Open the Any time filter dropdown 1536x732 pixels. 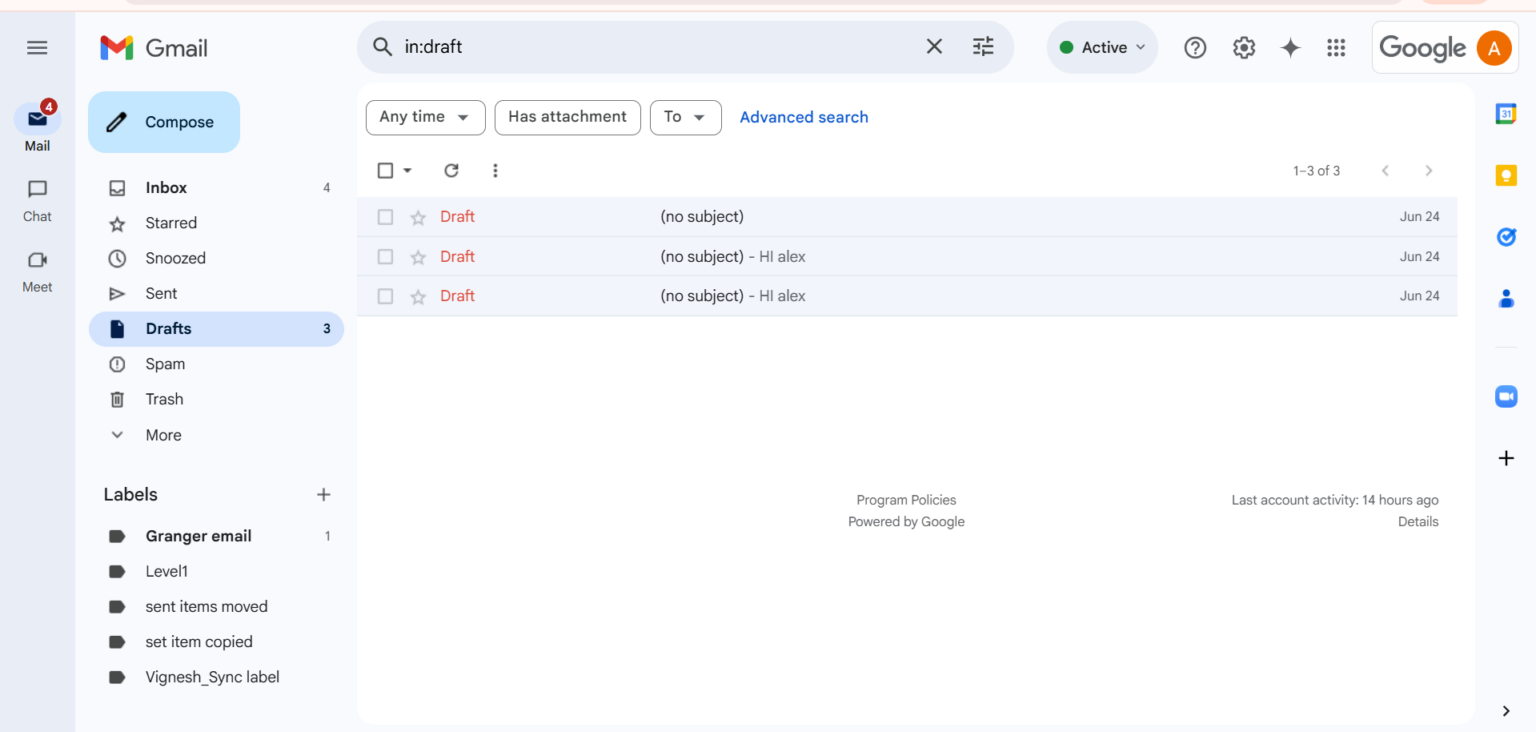[x=425, y=117]
